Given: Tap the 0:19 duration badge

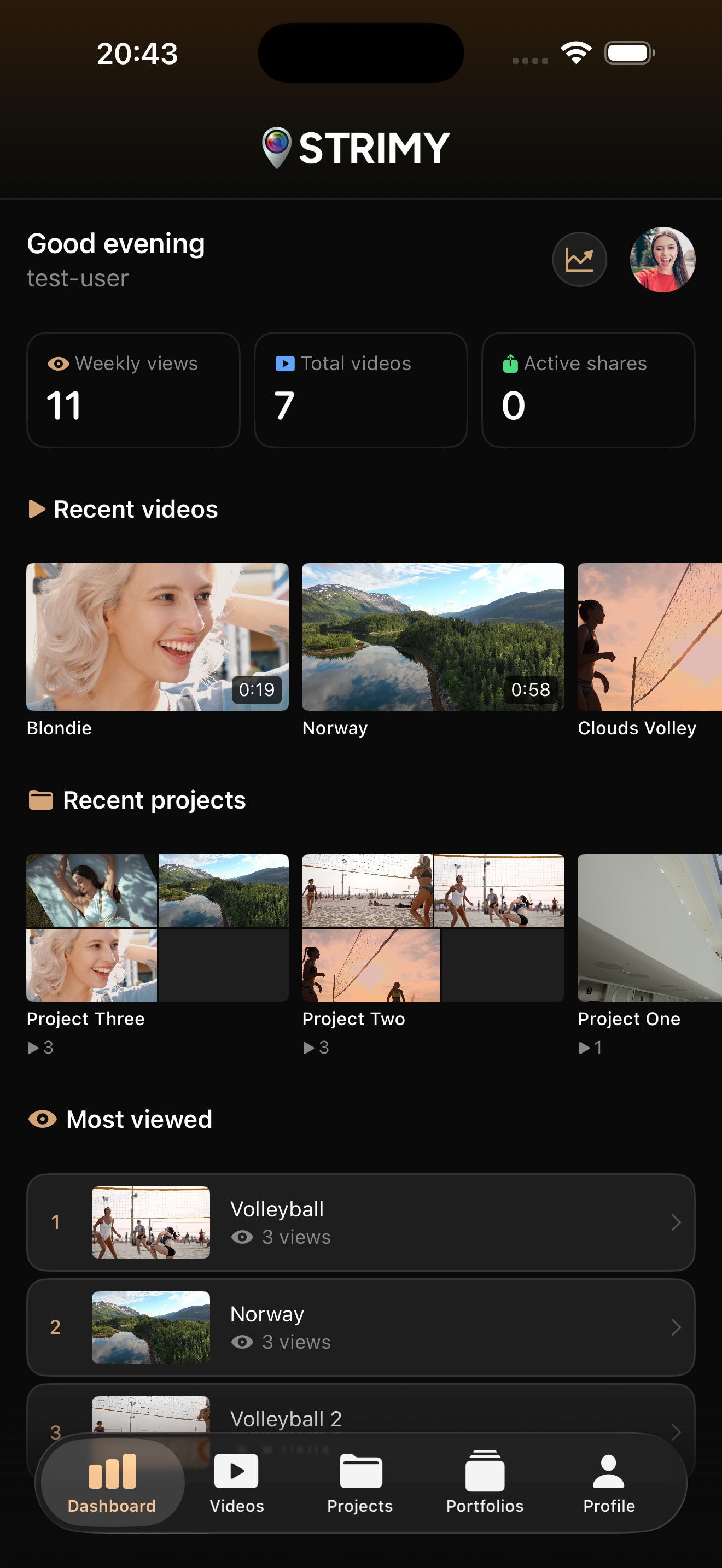Looking at the screenshot, I should pyautogui.click(x=257, y=689).
